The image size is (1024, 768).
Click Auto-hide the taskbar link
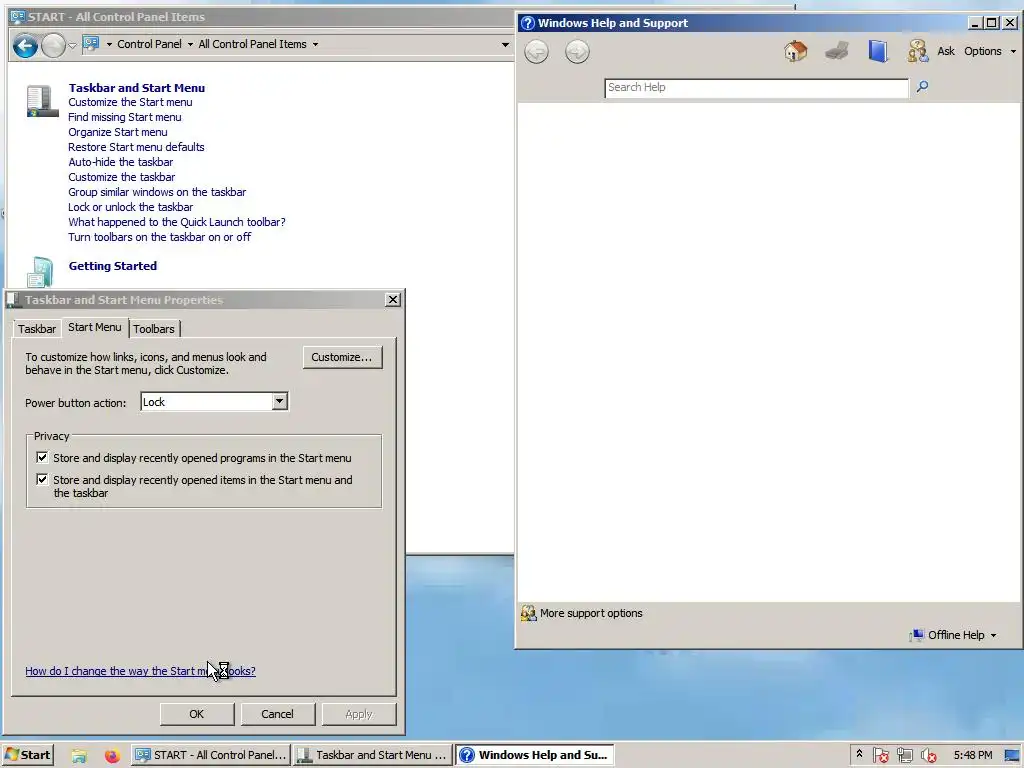pos(121,162)
